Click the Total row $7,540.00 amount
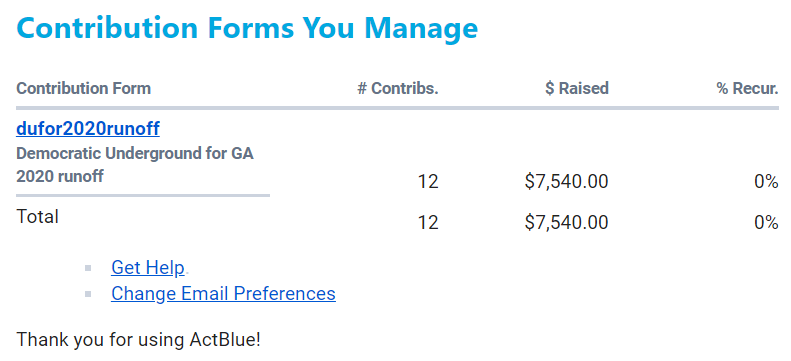791x361 pixels. pyautogui.click(x=566, y=222)
